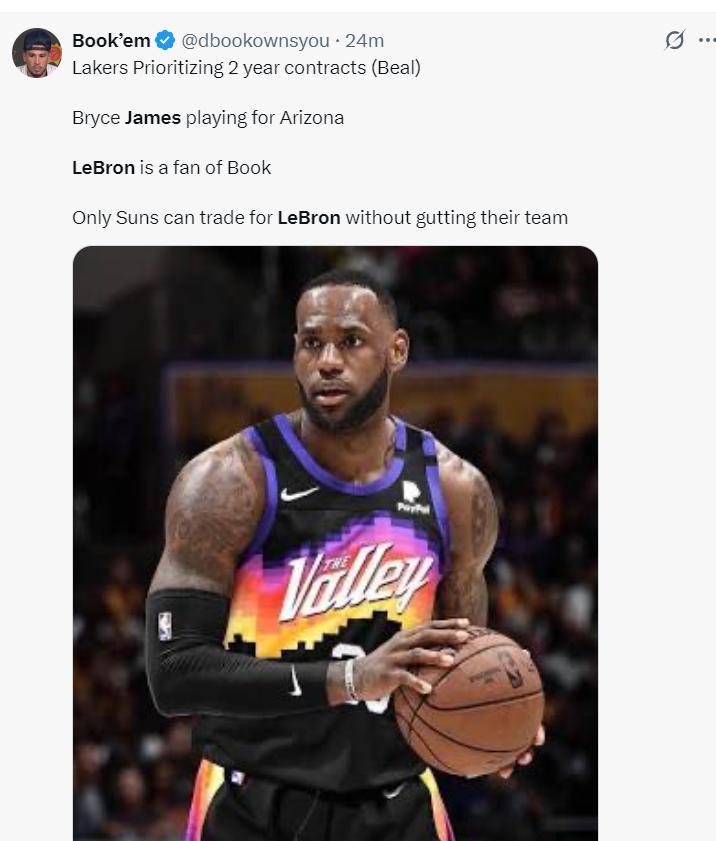Open the three-dot more options menu

click(707, 40)
